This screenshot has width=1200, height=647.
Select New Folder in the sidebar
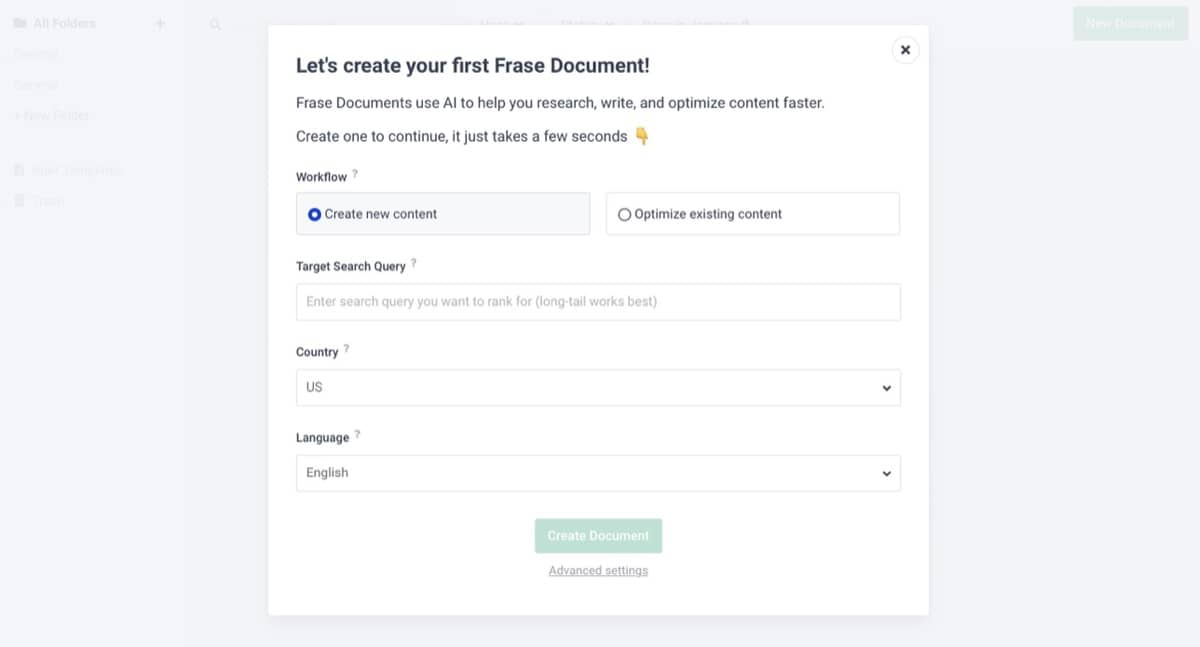point(52,115)
